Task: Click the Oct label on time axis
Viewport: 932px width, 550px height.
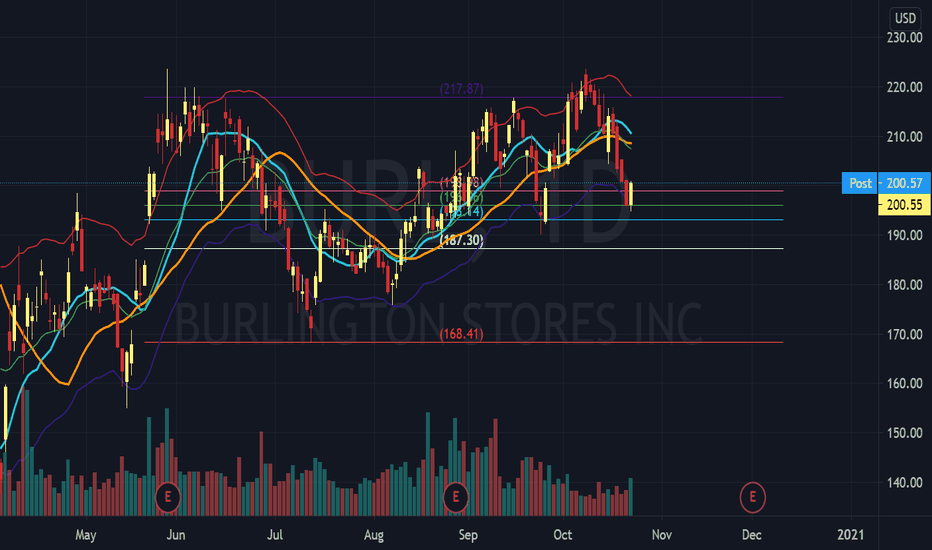Action: coord(563,535)
